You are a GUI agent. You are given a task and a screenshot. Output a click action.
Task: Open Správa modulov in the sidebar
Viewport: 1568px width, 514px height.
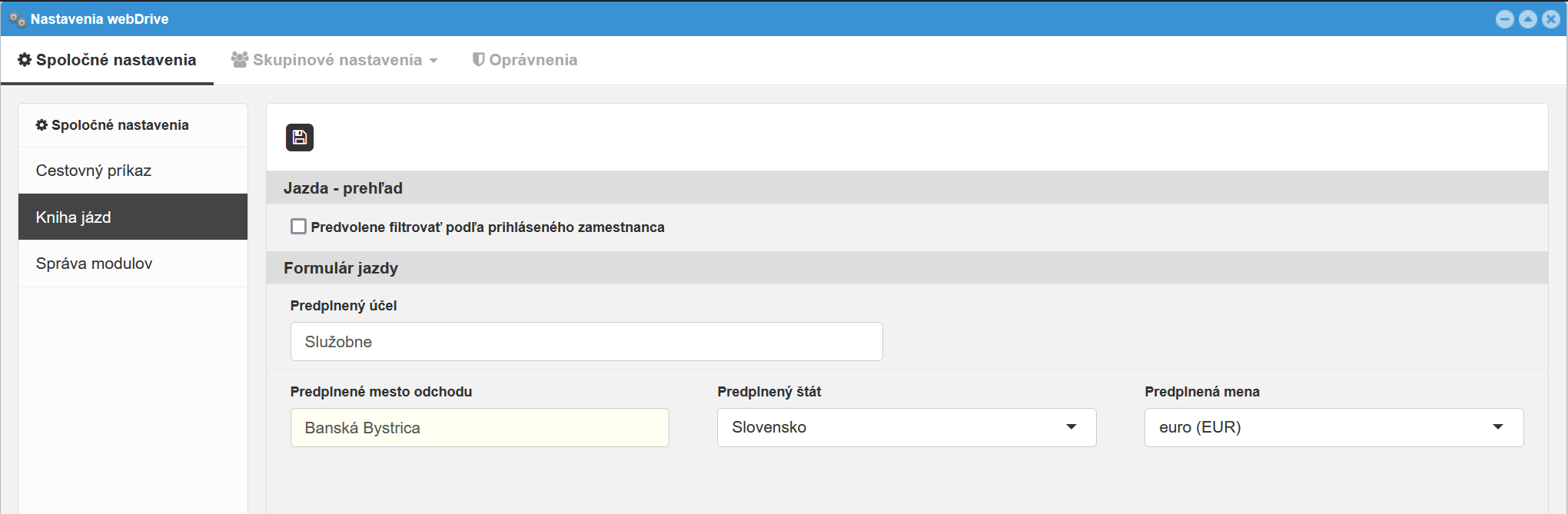[x=94, y=264]
